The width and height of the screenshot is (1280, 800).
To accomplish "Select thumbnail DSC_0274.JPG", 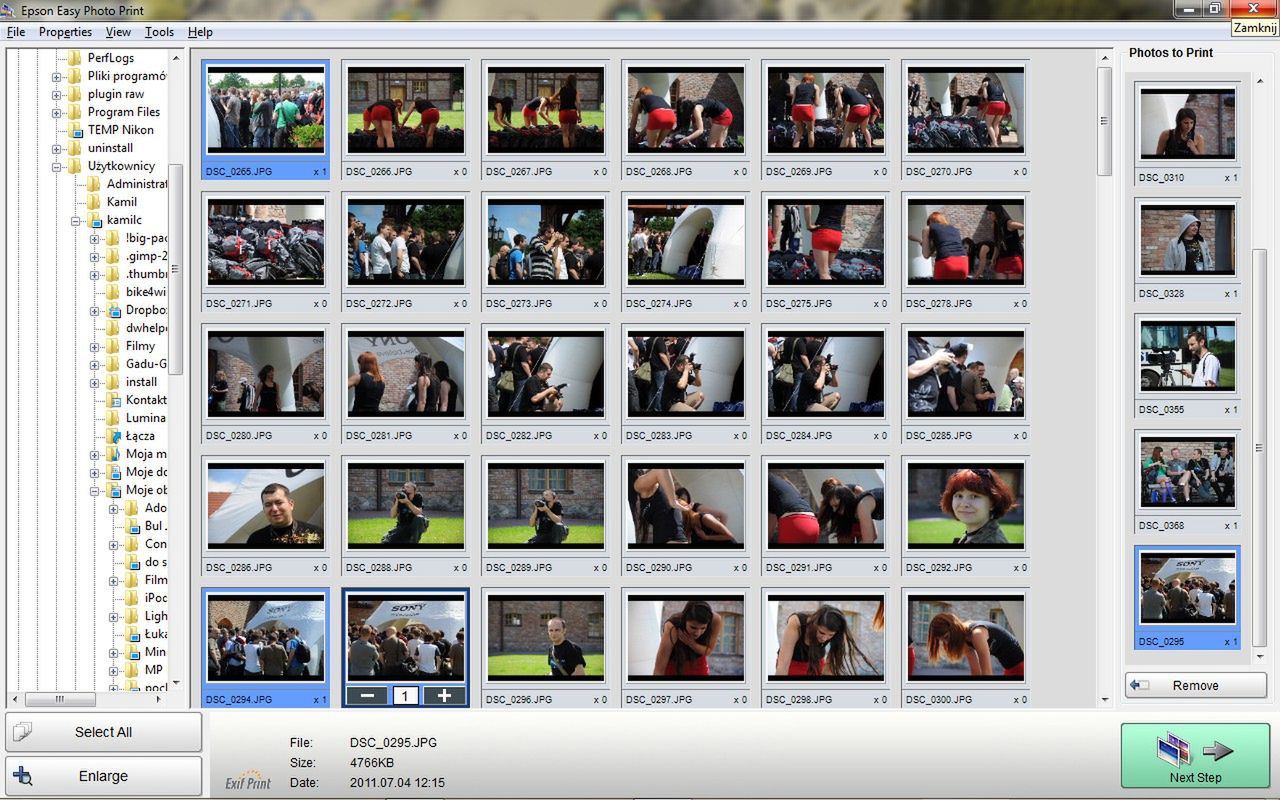I will [685, 252].
